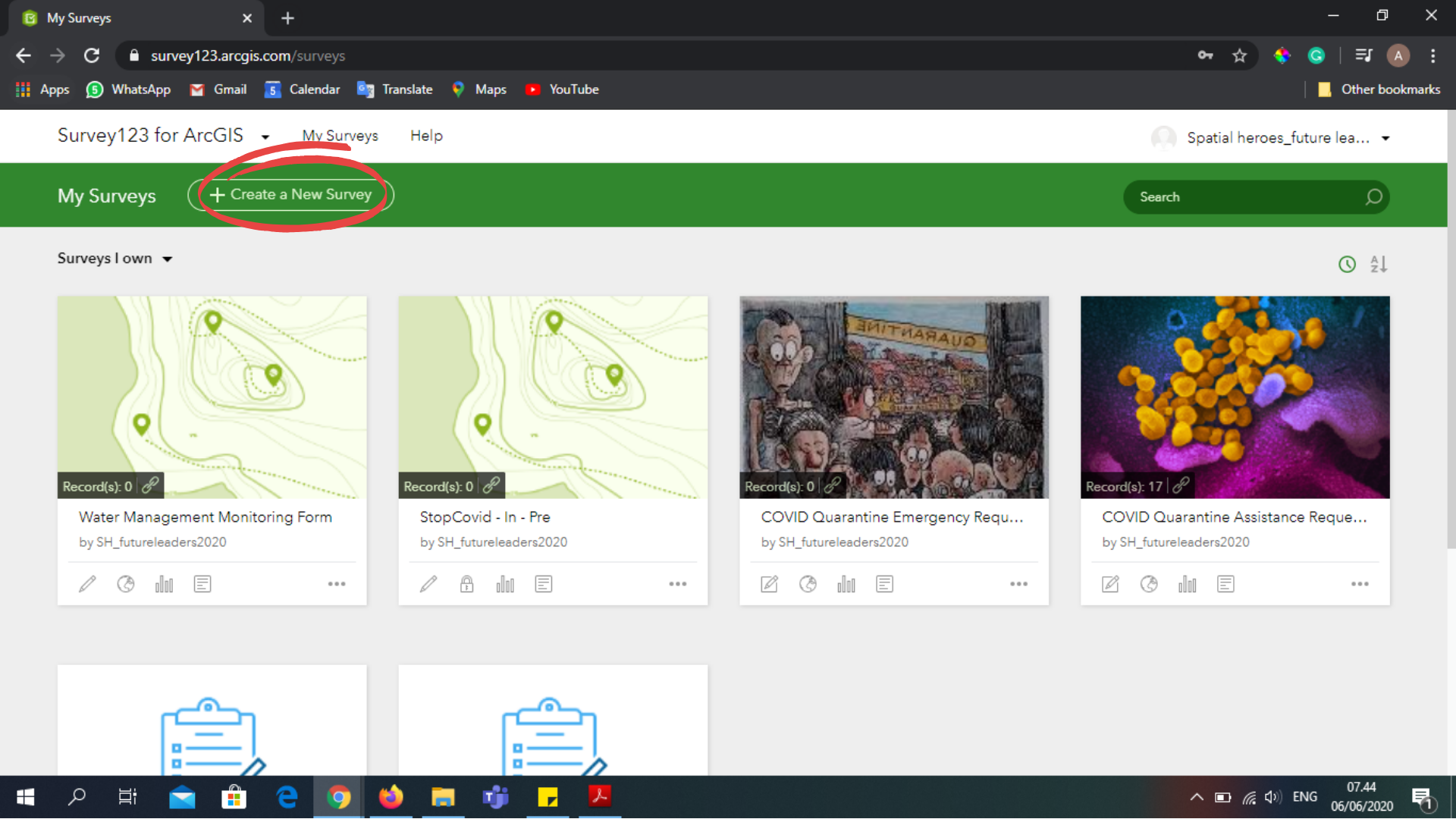
Task: Open more options for StopCovid - In - Pre
Action: (x=678, y=584)
